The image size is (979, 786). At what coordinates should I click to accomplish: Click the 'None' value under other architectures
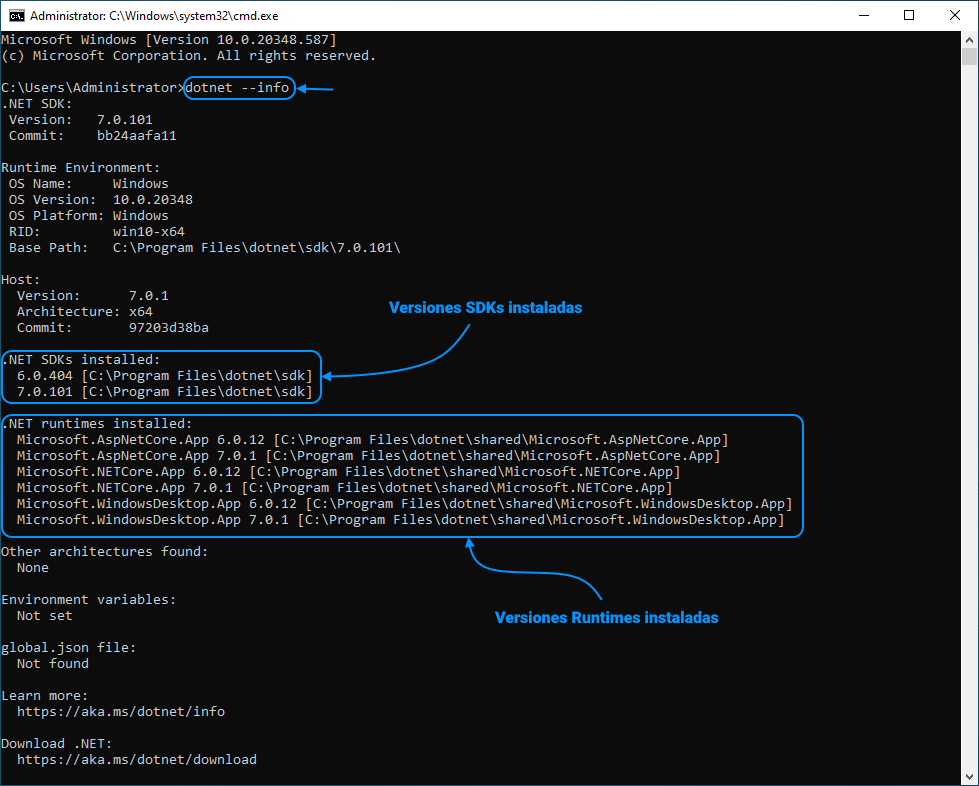32,567
